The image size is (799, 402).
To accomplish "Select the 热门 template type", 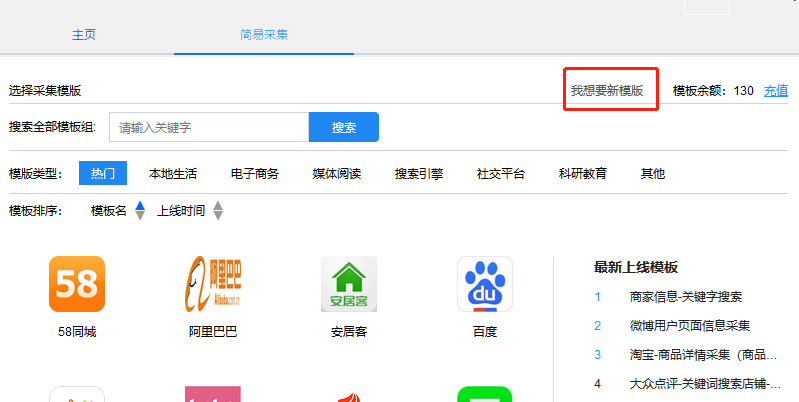I will point(103,173).
